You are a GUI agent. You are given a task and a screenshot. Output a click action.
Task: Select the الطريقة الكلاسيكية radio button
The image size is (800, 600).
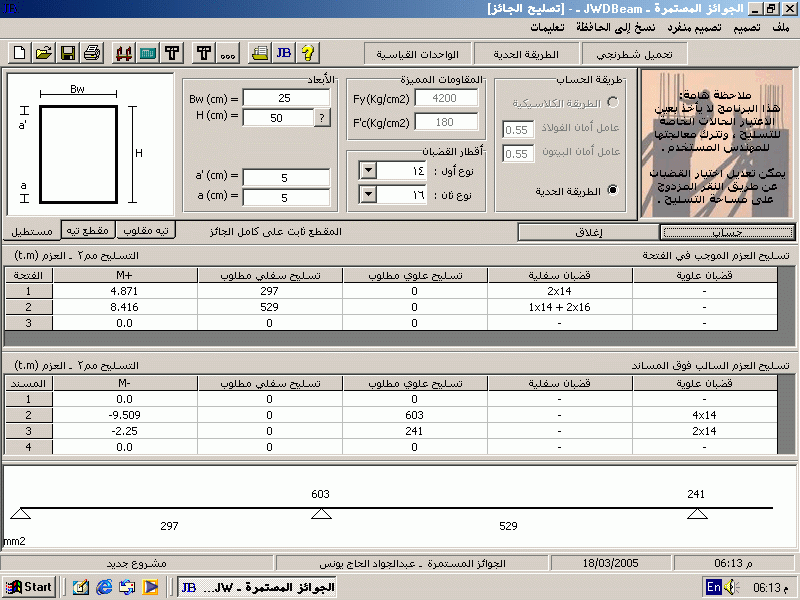[613, 102]
